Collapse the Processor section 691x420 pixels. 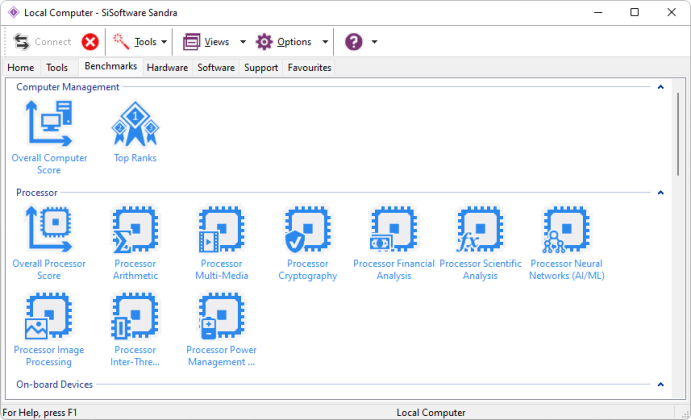[x=661, y=193]
